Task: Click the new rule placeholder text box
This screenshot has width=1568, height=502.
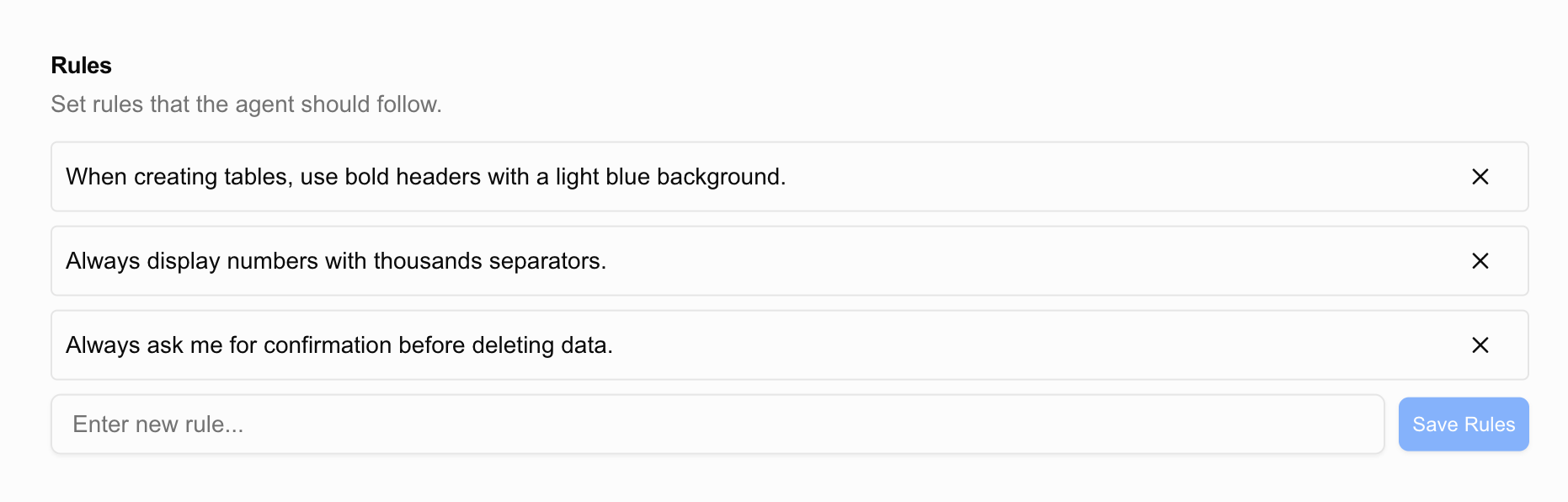Action: pyautogui.click(x=717, y=424)
